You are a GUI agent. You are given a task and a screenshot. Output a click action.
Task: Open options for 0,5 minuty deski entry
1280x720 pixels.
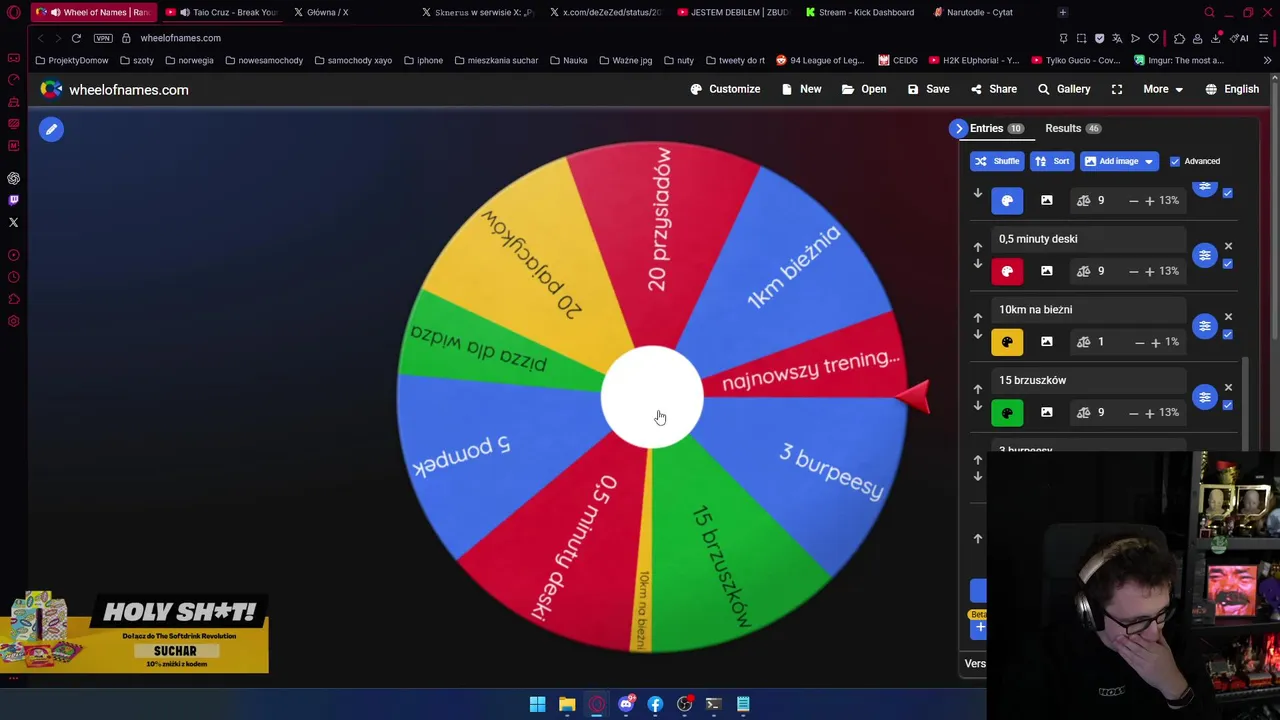pyautogui.click(x=1205, y=256)
